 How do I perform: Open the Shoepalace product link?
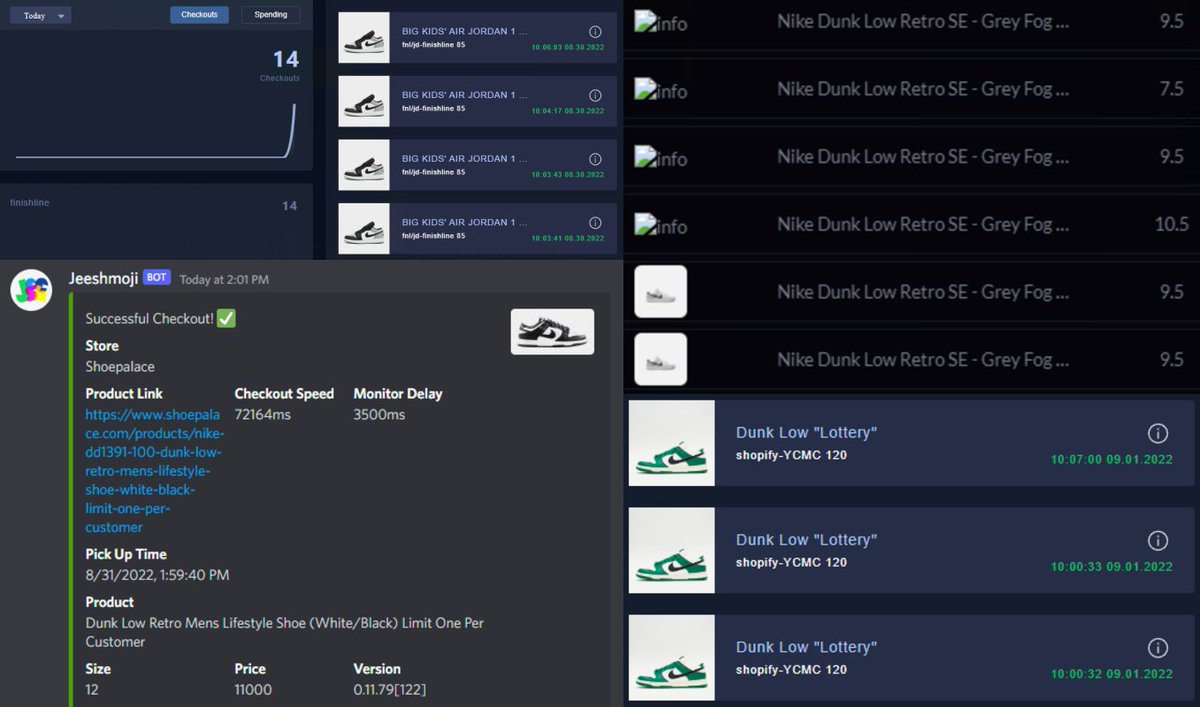(155, 470)
